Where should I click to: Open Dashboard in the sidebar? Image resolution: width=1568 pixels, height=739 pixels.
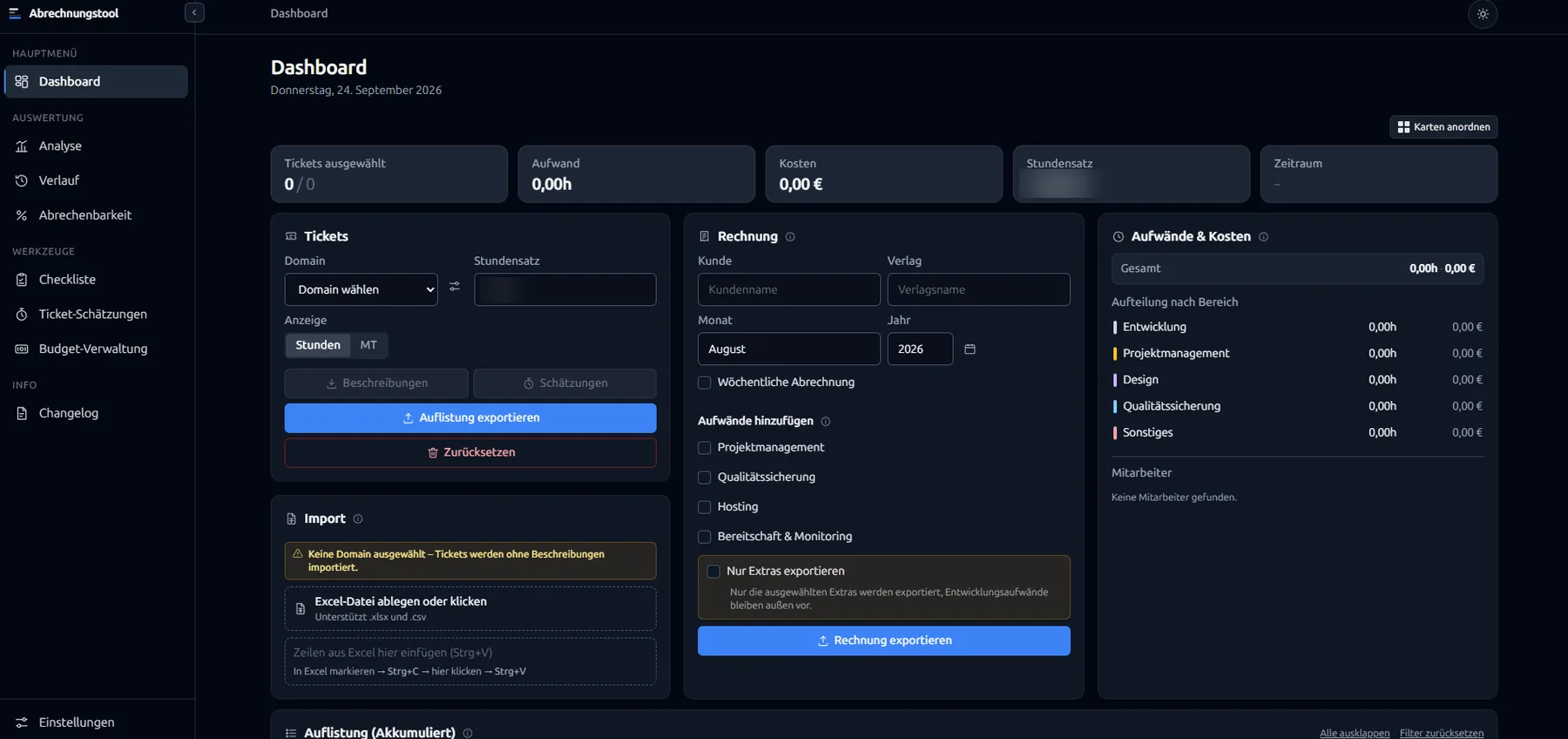pos(96,82)
